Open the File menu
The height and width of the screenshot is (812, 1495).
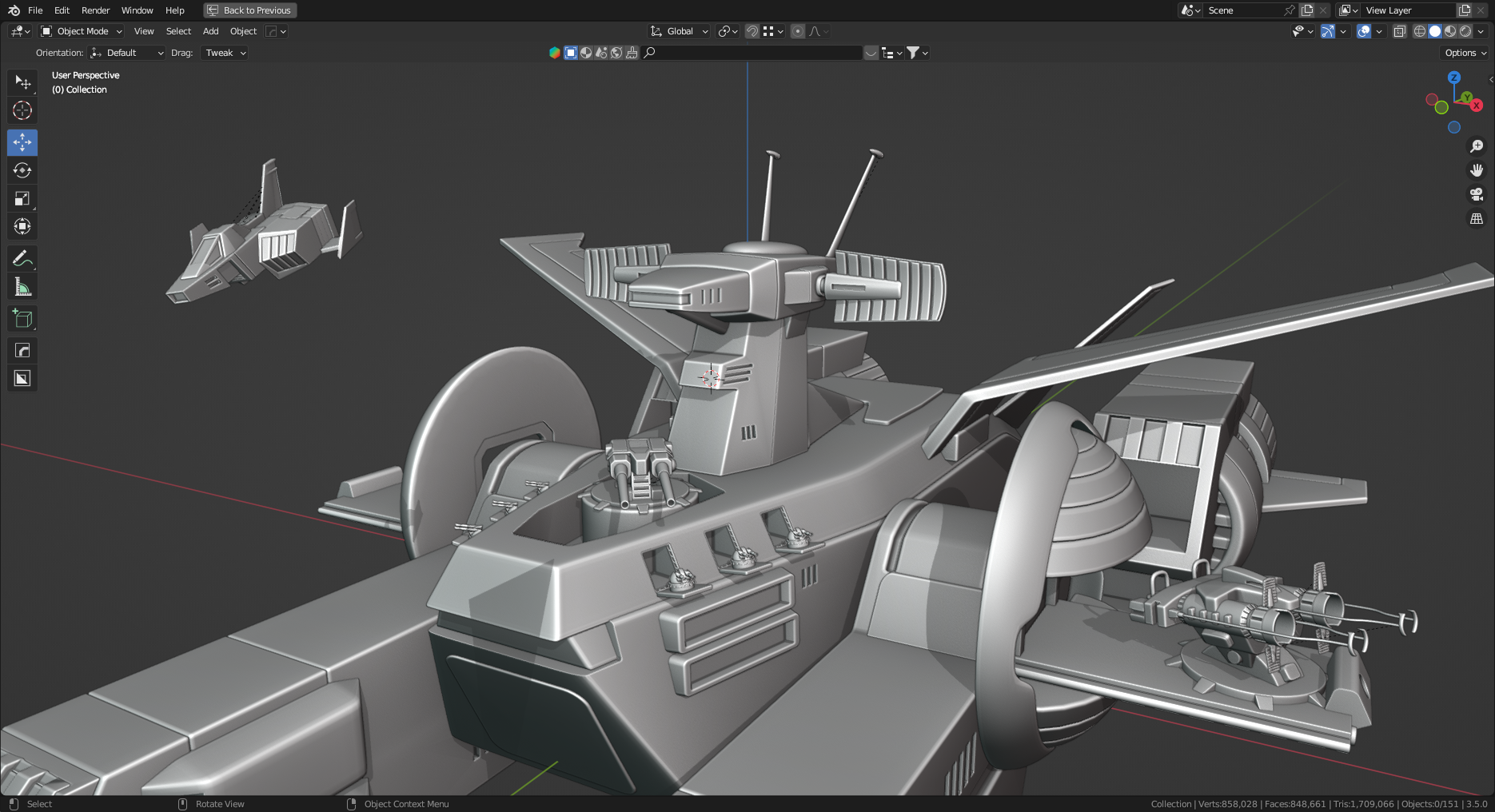point(35,10)
